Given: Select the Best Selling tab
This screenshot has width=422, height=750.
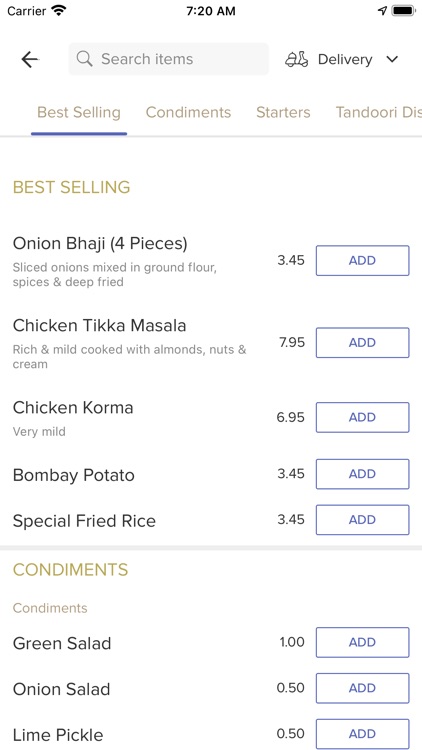Looking at the screenshot, I should (79, 112).
